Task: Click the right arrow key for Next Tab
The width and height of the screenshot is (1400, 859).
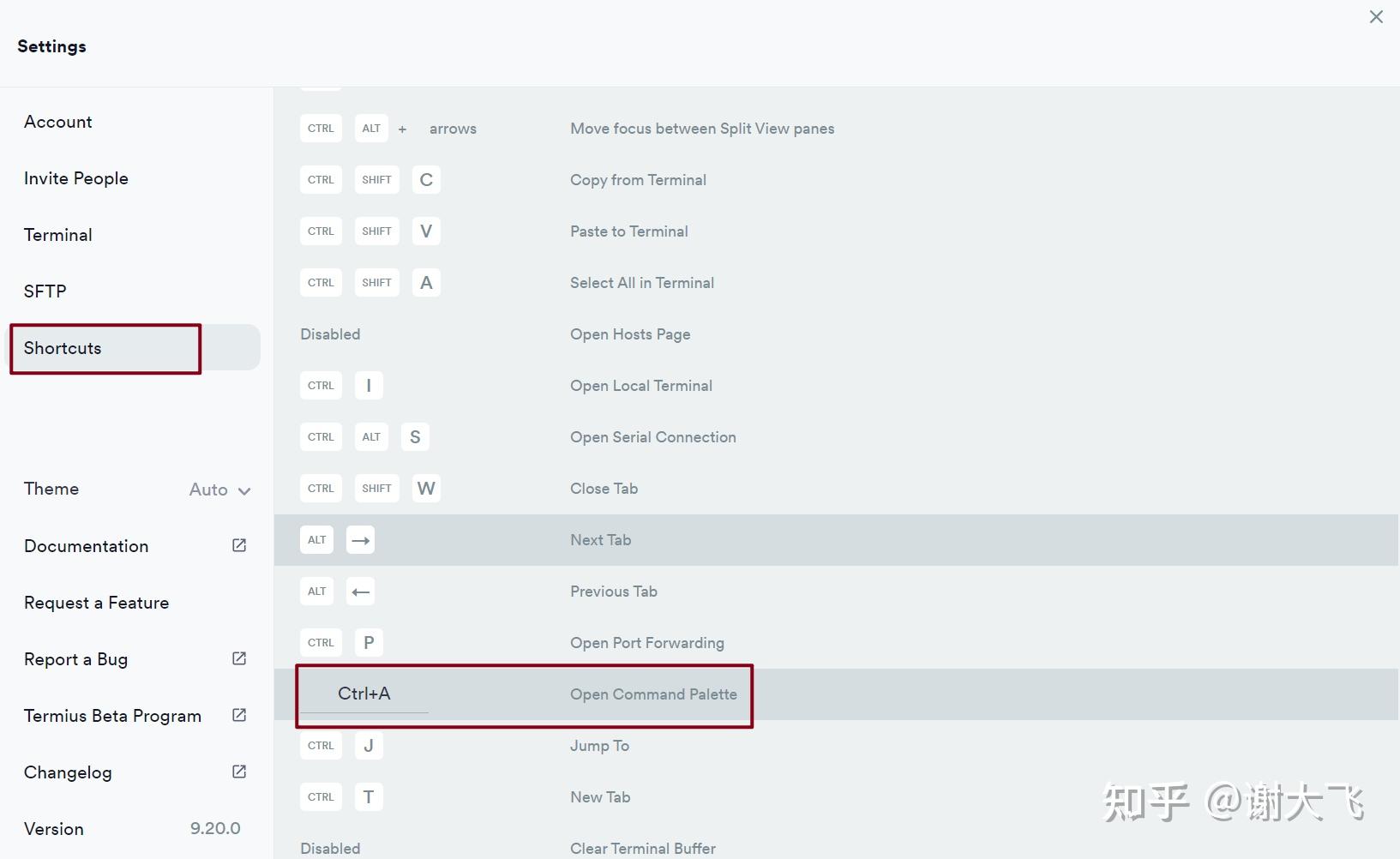Action: coord(360,540)
